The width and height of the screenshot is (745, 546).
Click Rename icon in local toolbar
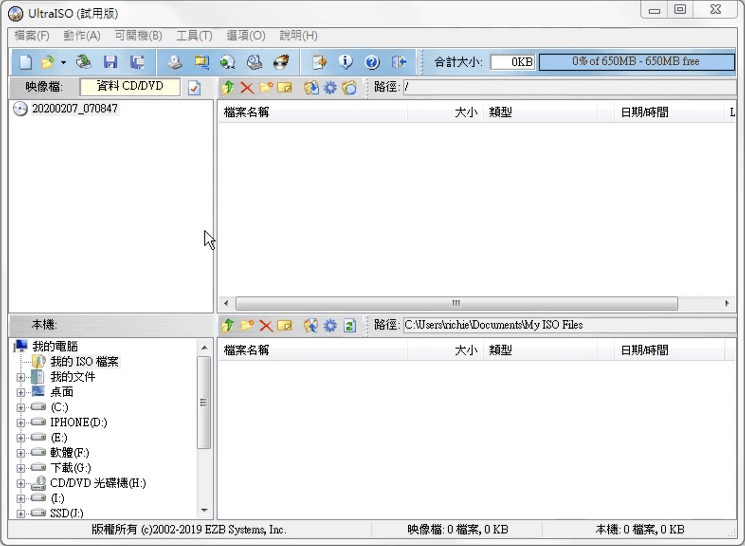tap(285, 325)
